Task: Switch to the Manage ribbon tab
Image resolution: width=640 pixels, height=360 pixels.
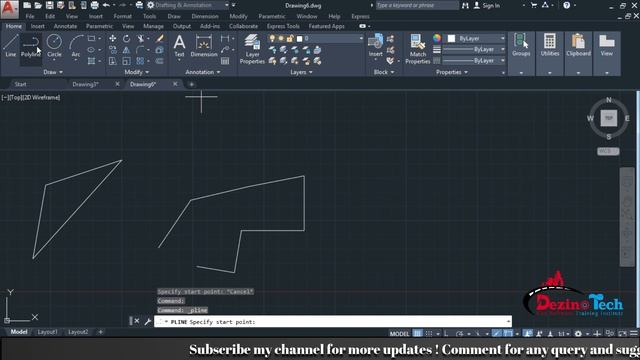Action: pos(153,26)
